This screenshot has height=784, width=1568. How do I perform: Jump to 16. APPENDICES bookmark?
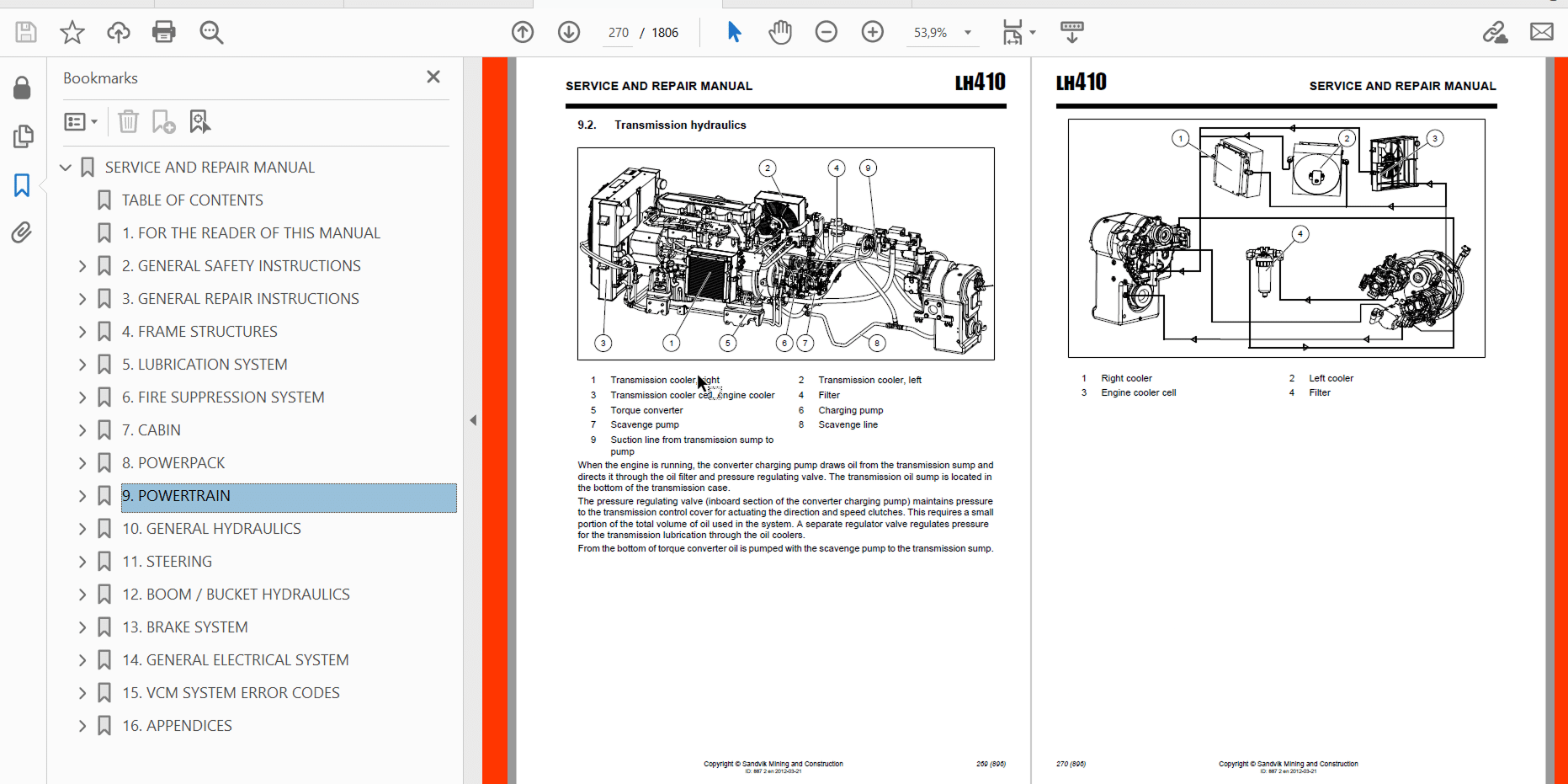pyautogui.click(x=177, y=726)
